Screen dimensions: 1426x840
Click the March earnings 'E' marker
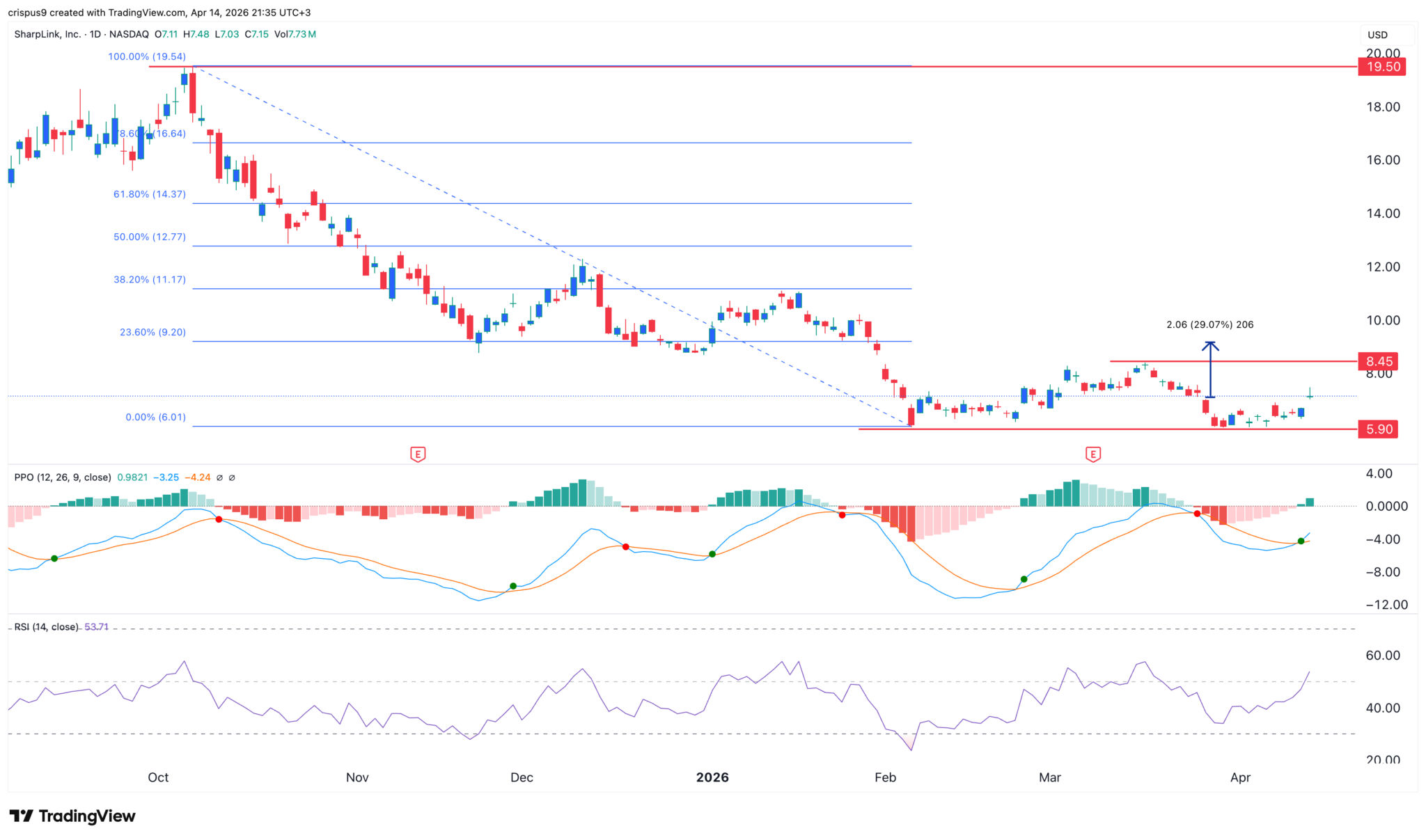[1092, 454]
